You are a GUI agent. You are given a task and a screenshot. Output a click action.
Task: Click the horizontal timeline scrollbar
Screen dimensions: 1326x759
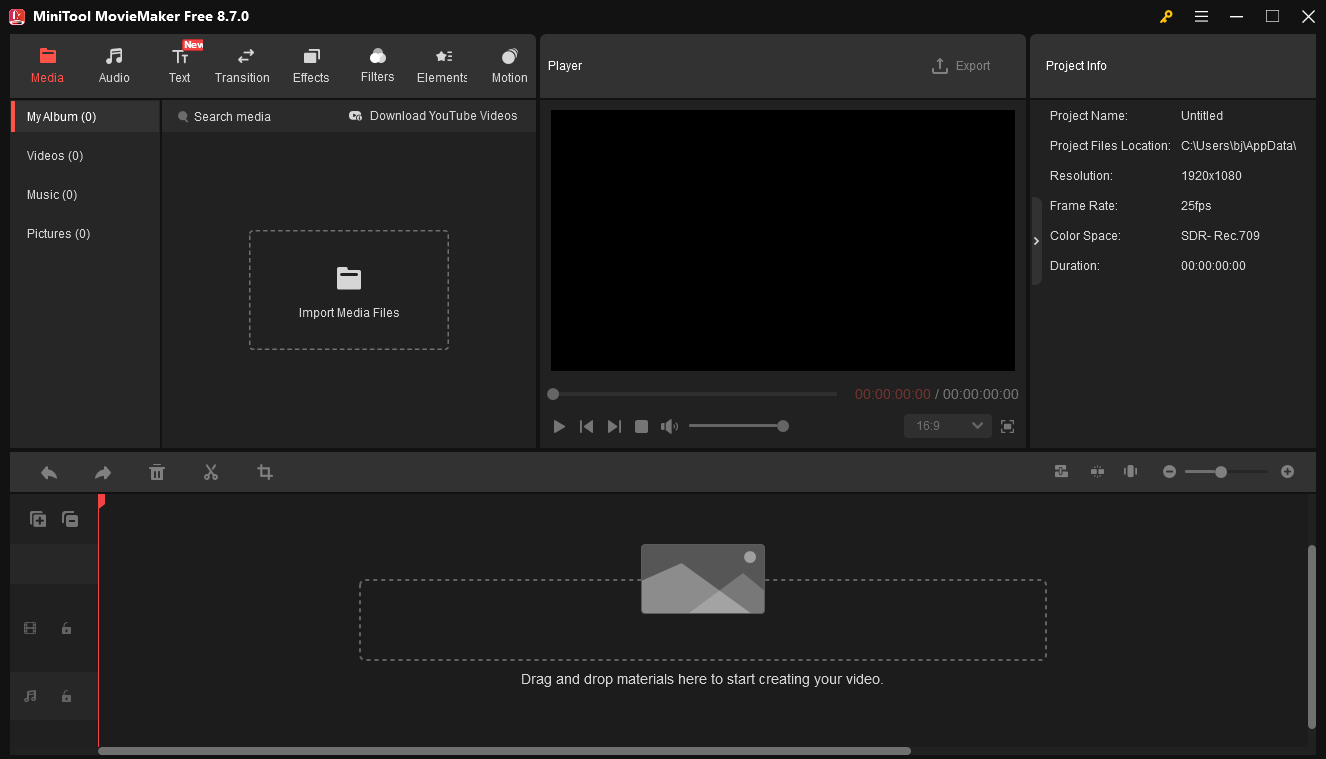coord(504,751)
